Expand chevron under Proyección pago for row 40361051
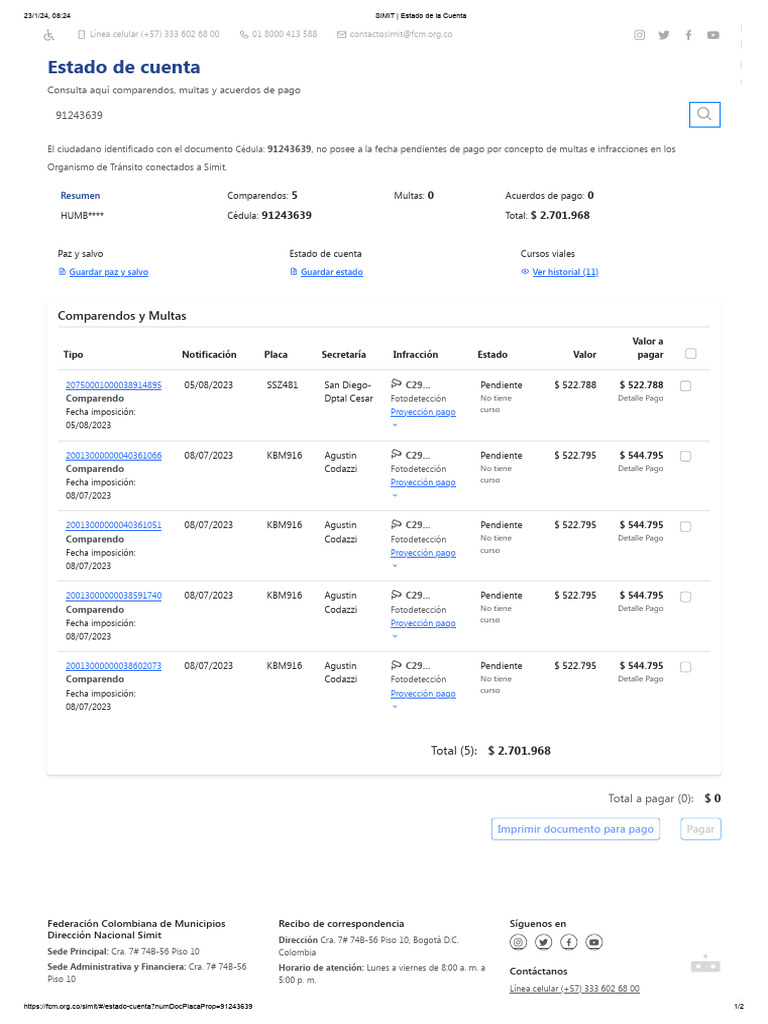 [x=394, y=566]
